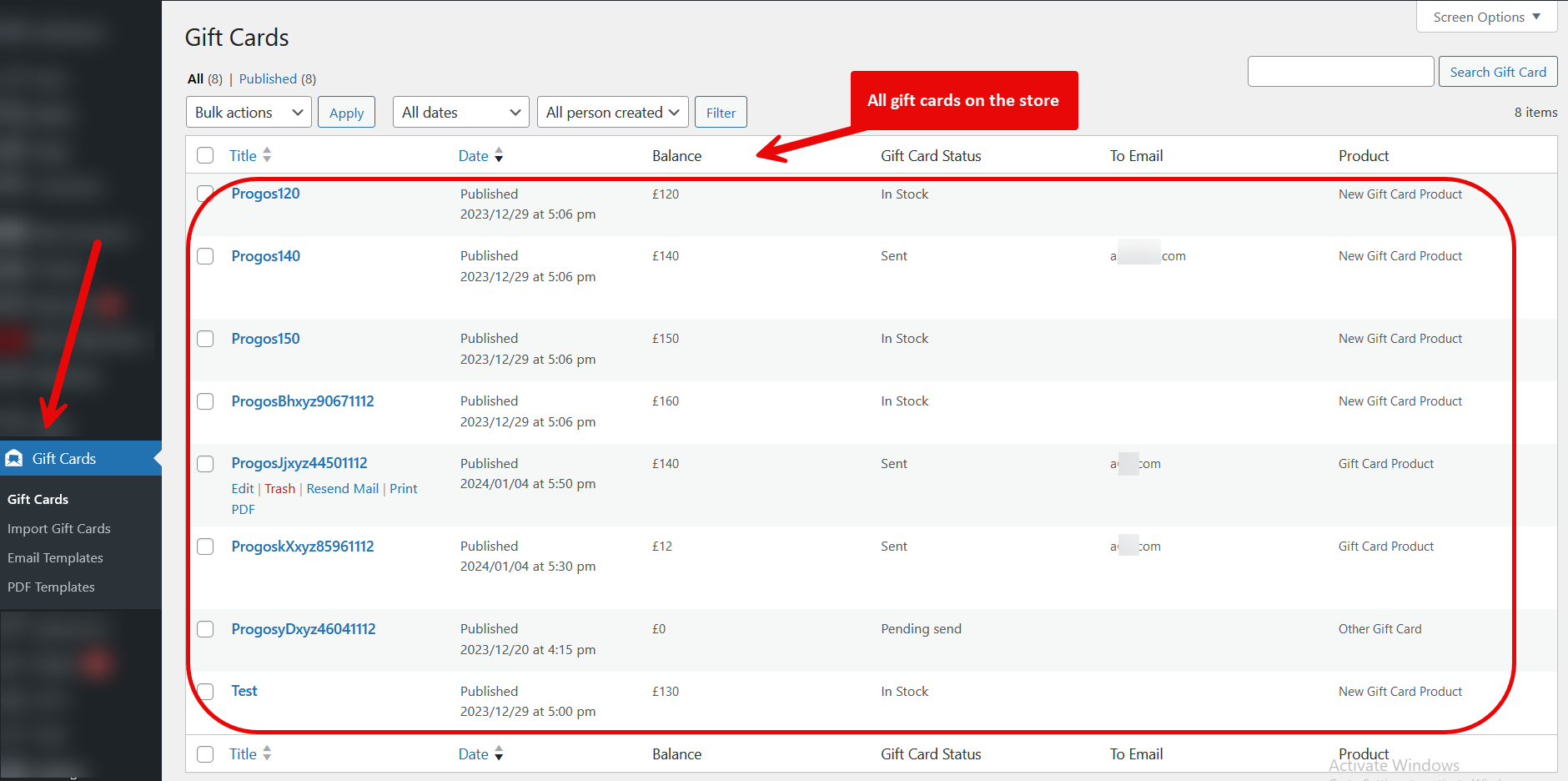Click the £12 balance cell

pos(662,546)
